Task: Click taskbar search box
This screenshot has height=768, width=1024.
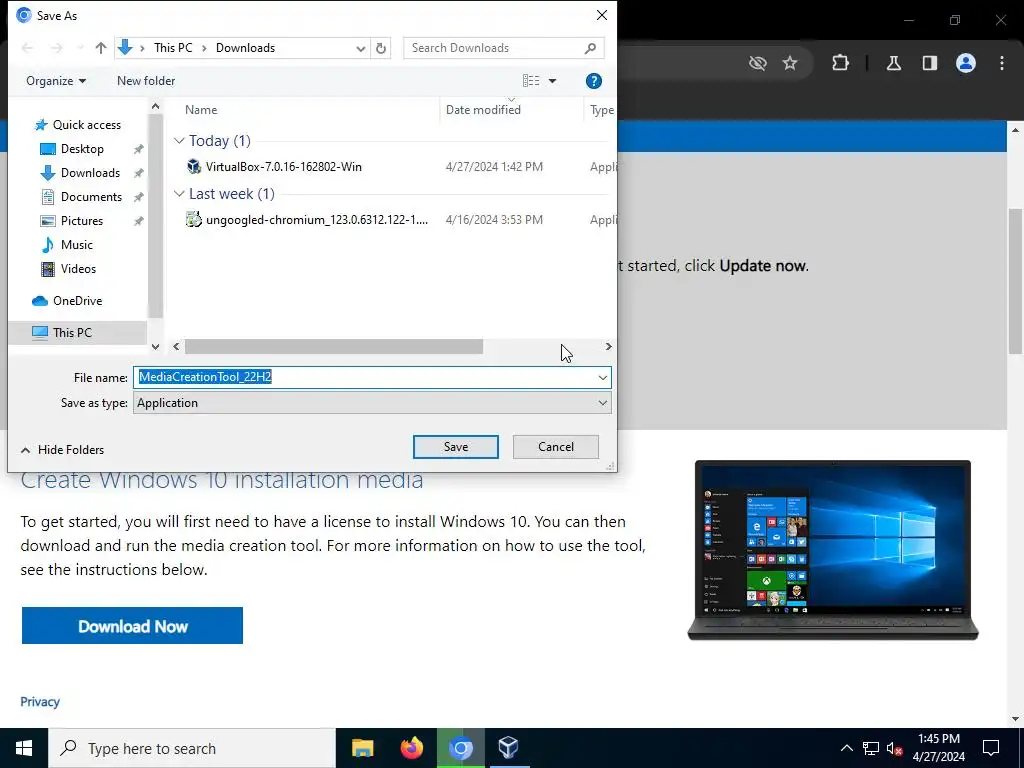Action: pyautogui.click(x=192, y=748)
